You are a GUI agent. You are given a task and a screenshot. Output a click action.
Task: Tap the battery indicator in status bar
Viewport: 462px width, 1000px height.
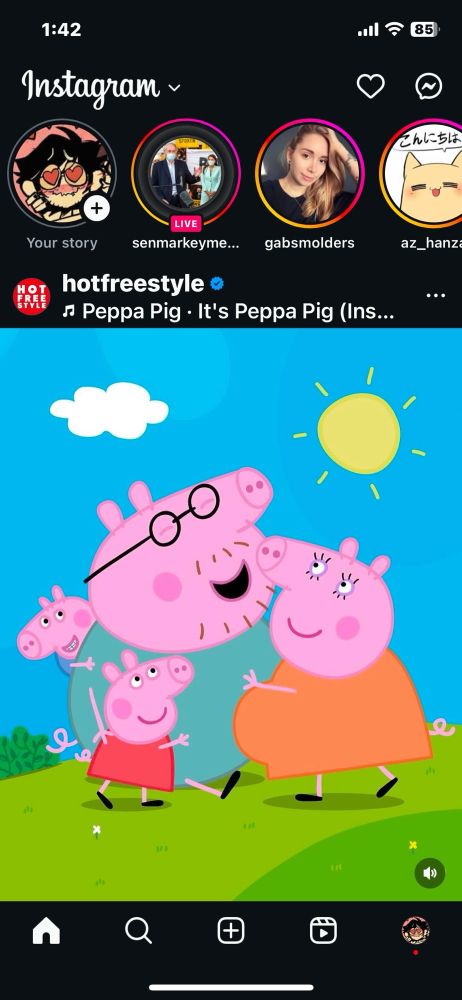click(424, 29)
